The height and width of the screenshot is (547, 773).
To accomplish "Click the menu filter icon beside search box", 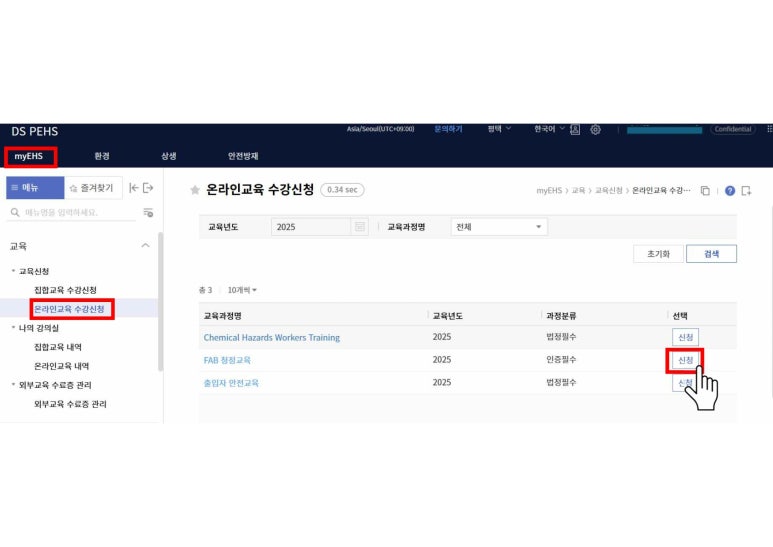I will click(x=148, y=212).
